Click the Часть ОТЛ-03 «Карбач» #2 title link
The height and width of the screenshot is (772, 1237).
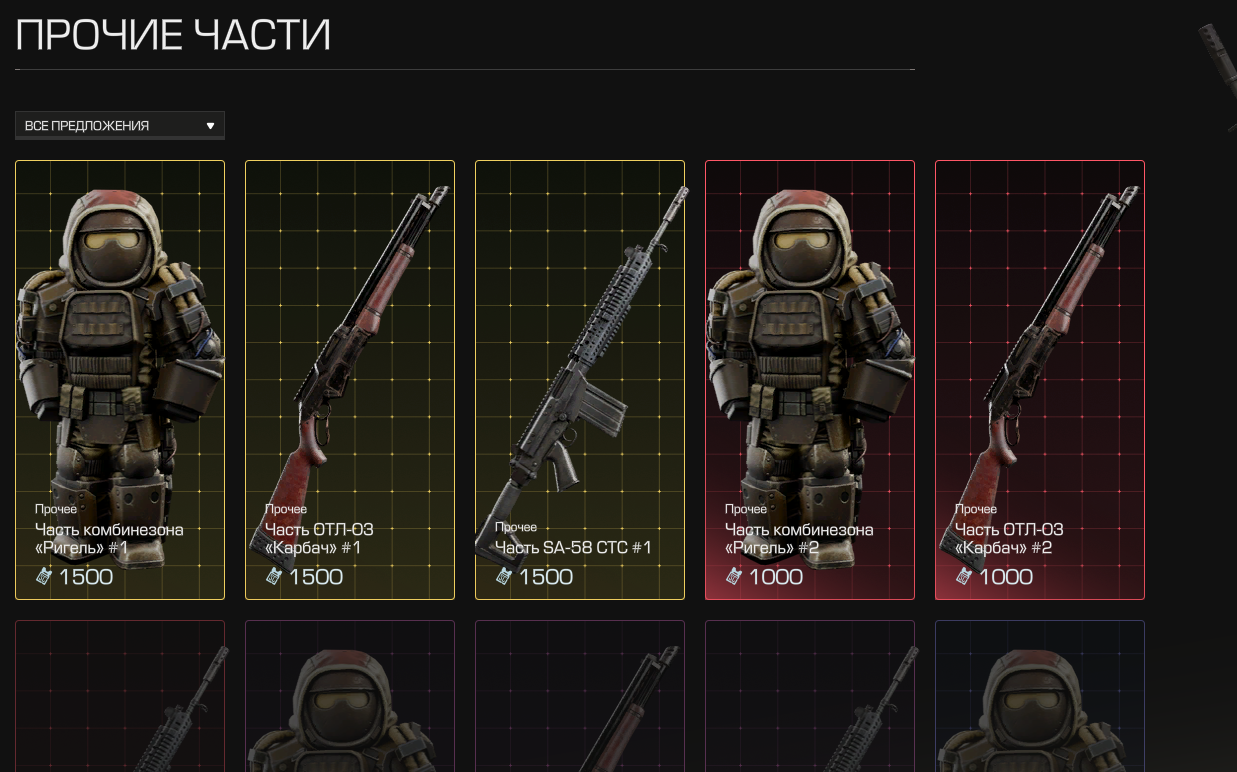pyautogui.click(x=1009, y=539)
